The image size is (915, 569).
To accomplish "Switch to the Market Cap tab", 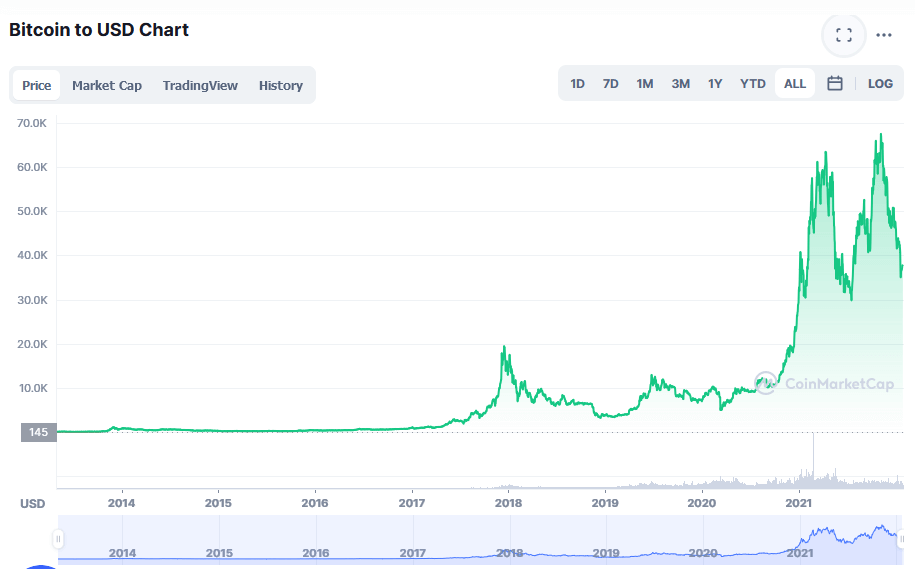I will click(107, 85).
